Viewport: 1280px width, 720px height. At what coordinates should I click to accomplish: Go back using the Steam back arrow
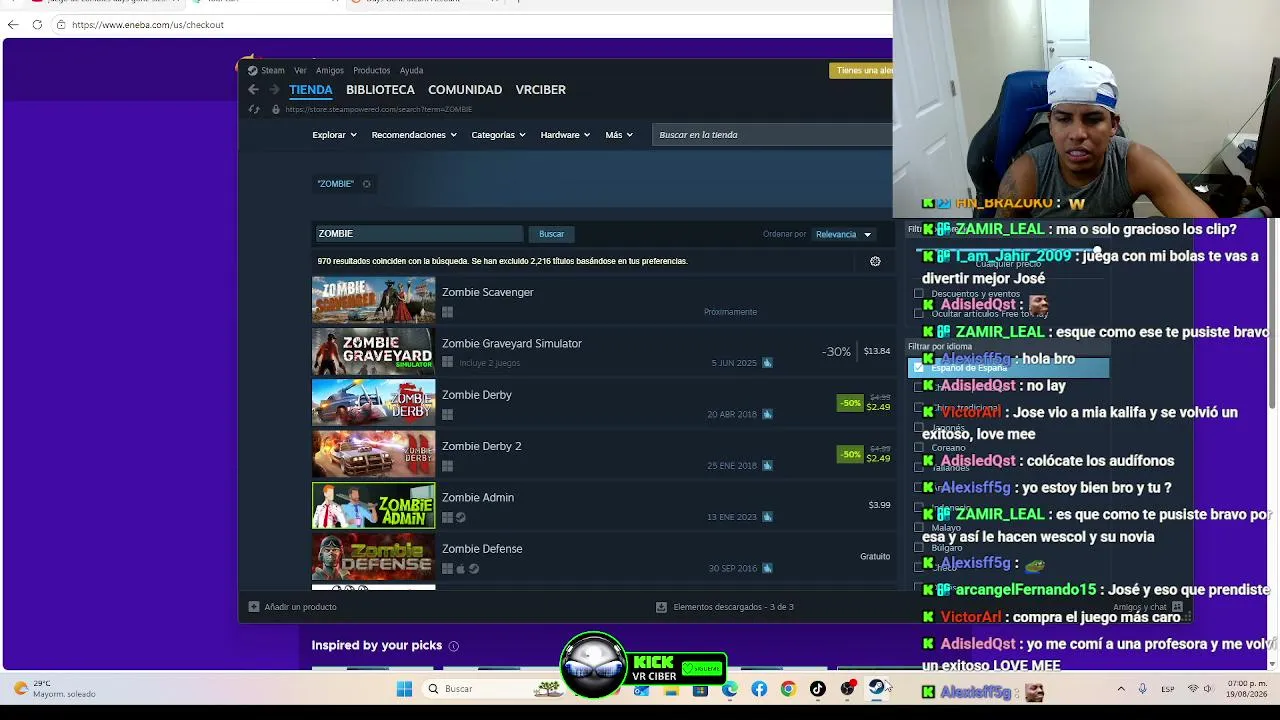coord(253,90)
